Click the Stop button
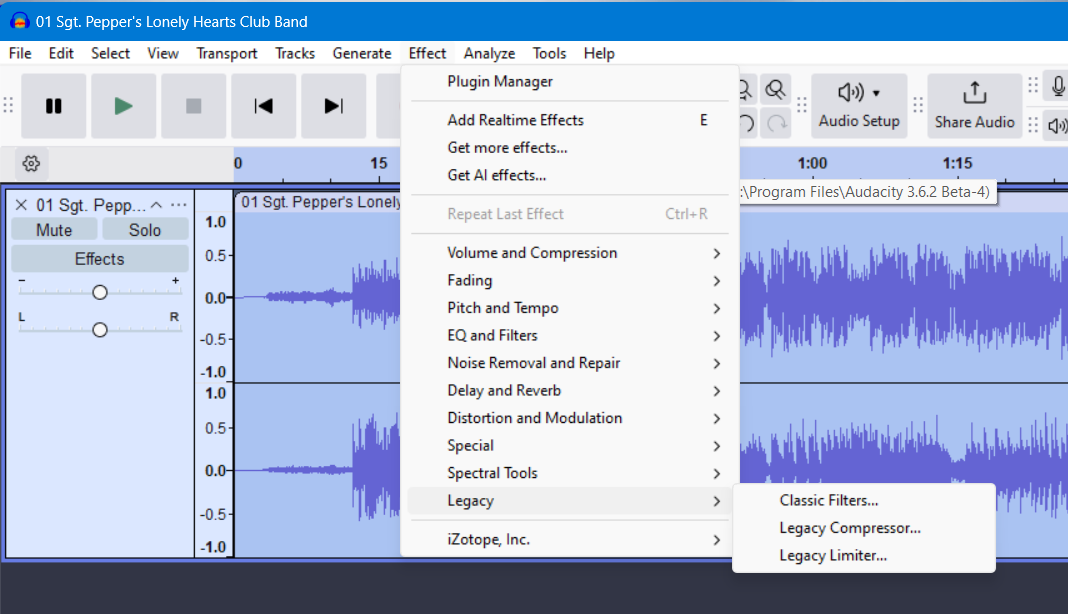Image resolution: width=1068 pixels, height=614 pixels. click(x=193, y=106)
